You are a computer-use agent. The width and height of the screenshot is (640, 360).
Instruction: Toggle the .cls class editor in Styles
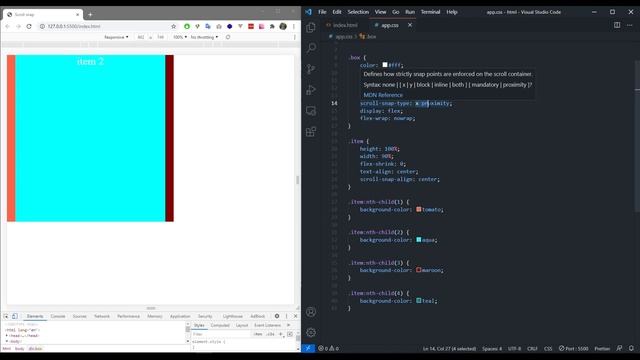click(x=271, y=334)
